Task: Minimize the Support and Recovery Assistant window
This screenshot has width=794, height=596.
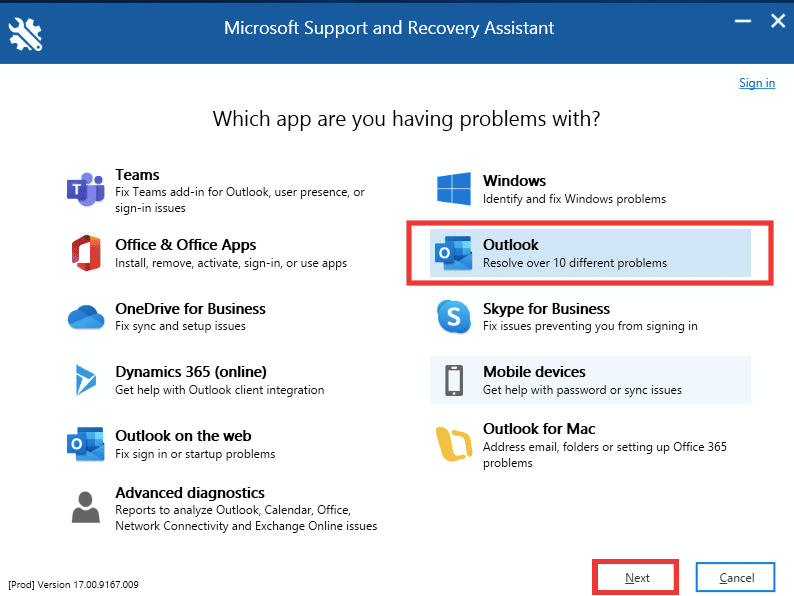Action: coord(743,21)
